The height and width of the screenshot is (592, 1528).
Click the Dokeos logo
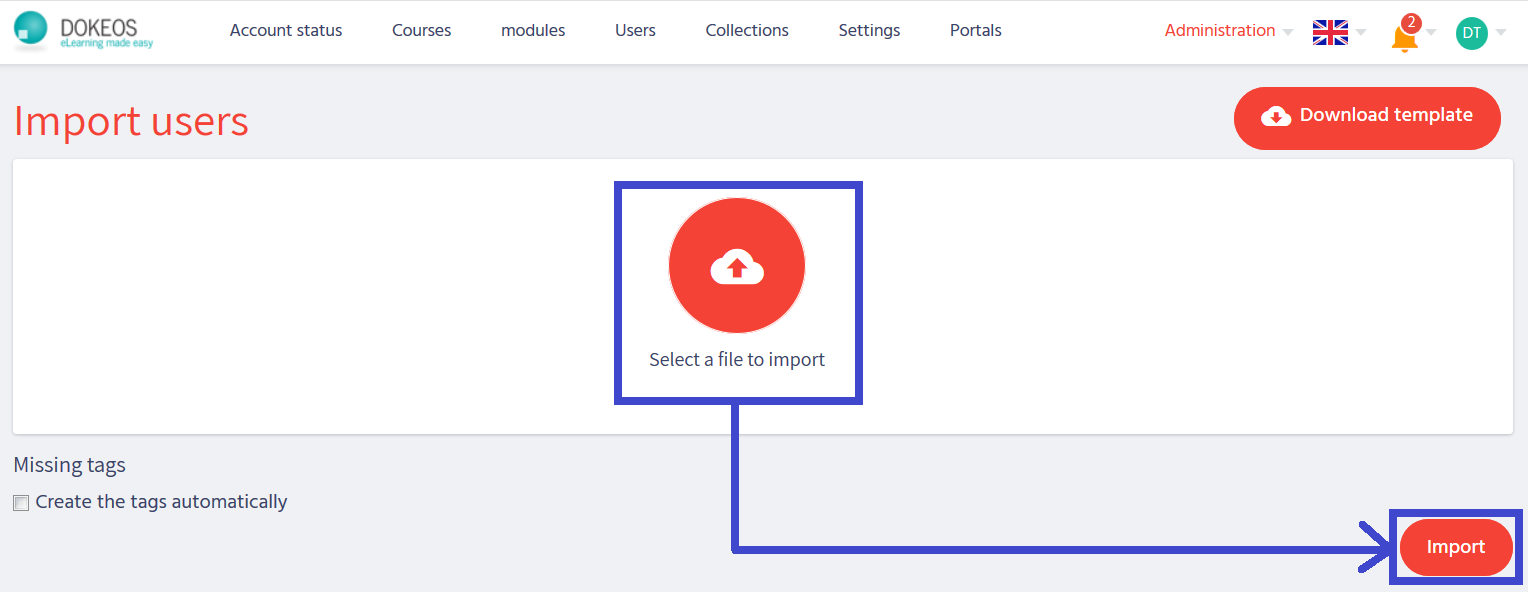[x=83, y=31]
